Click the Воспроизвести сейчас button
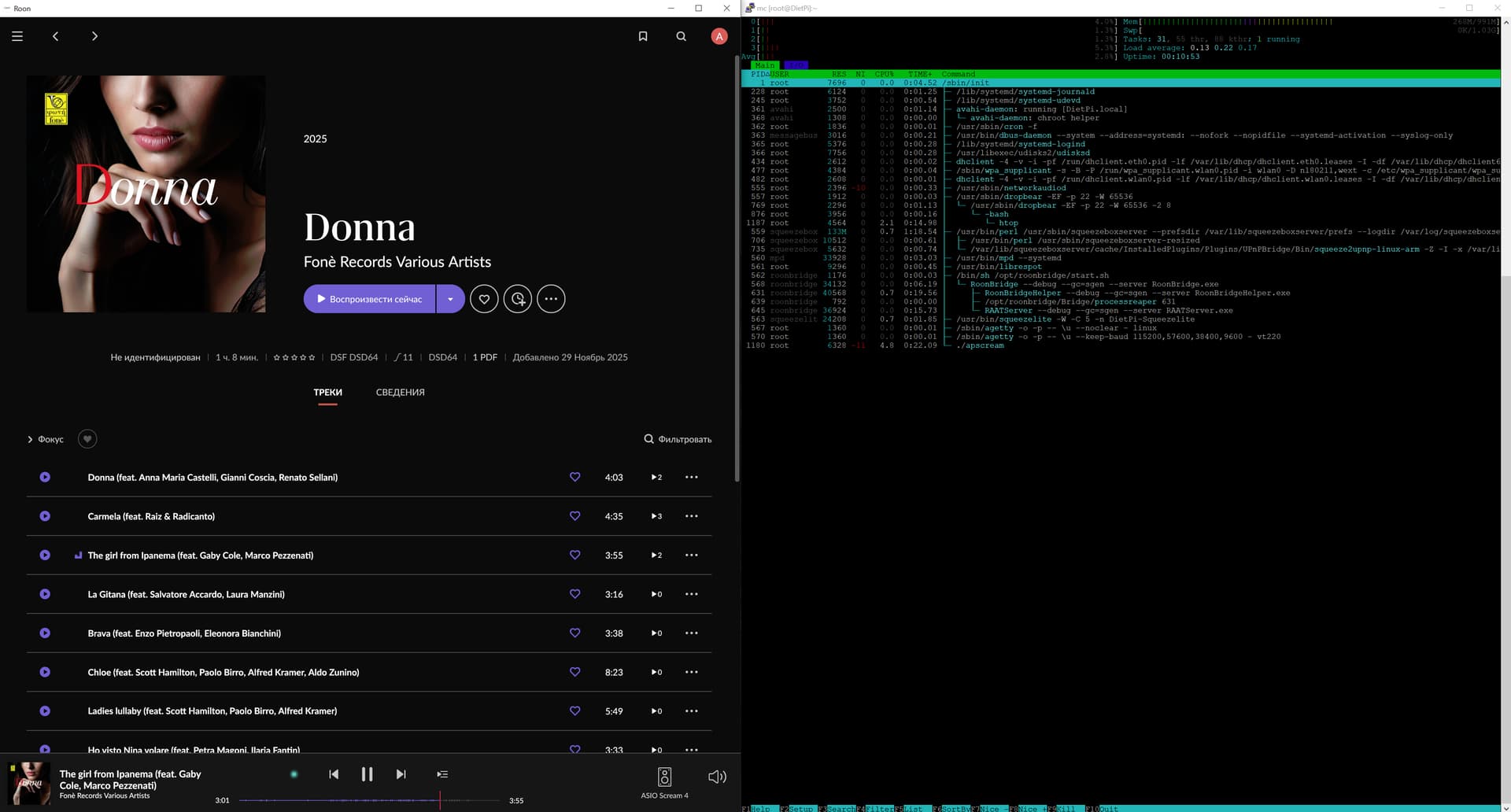The image size is (1511, 812). click(369, 299)
